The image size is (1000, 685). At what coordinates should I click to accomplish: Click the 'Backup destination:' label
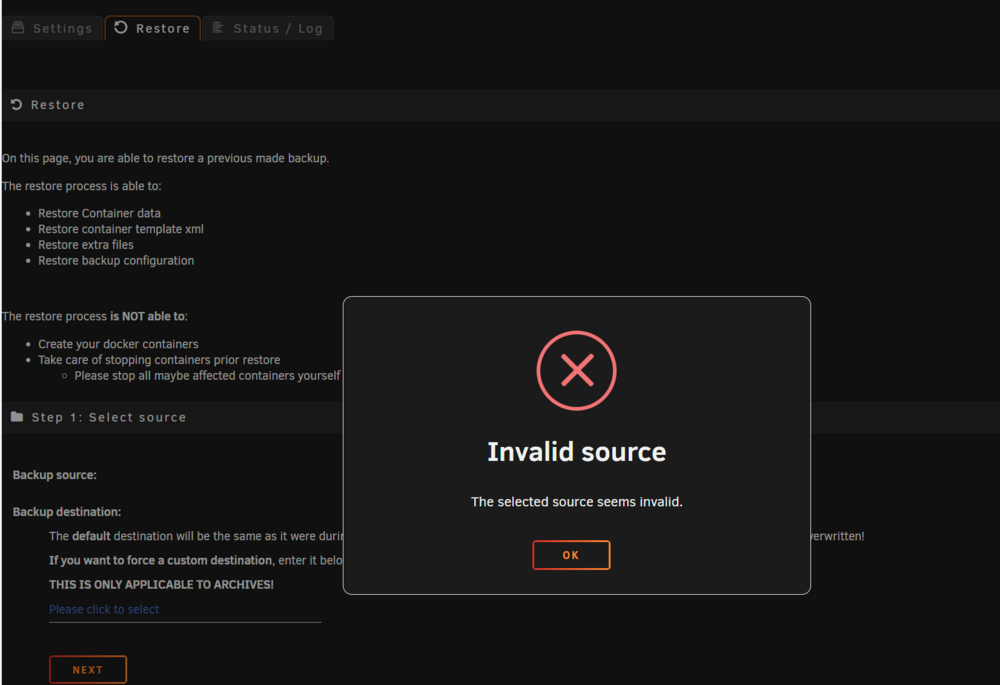[67, 512]
